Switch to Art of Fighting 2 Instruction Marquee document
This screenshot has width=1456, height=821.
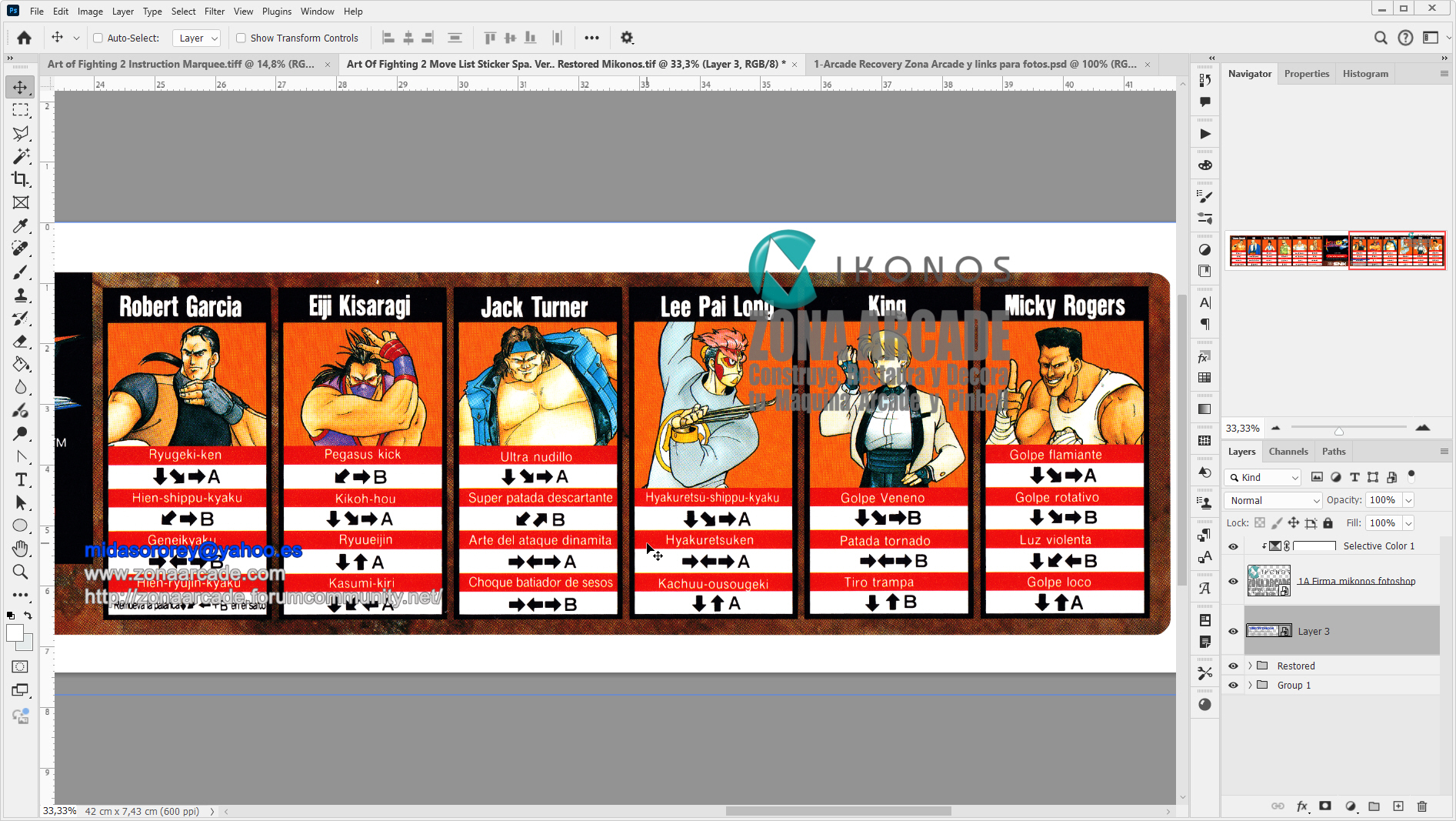coord(182,64)
